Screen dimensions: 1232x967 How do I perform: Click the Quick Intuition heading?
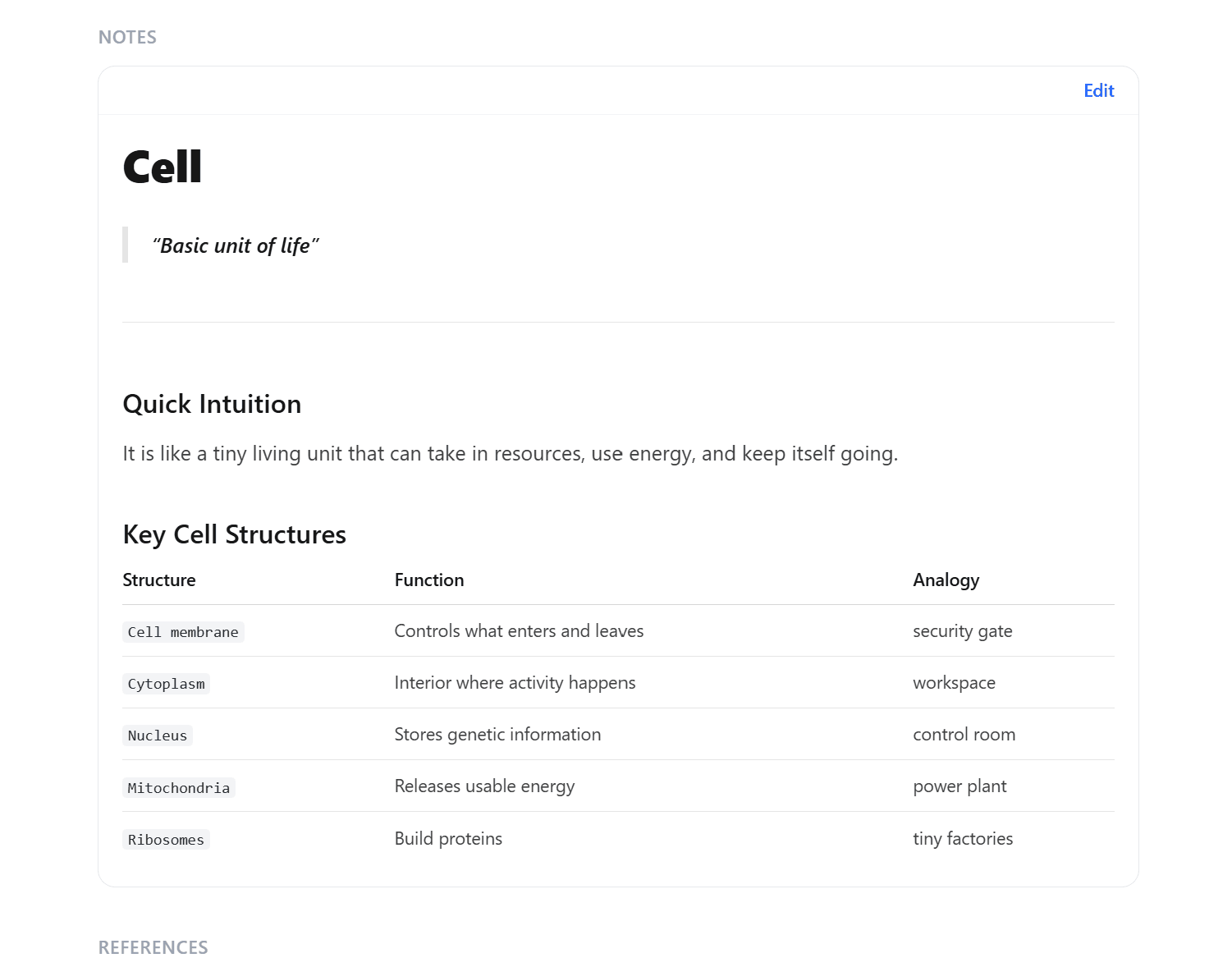pos(212,404)
